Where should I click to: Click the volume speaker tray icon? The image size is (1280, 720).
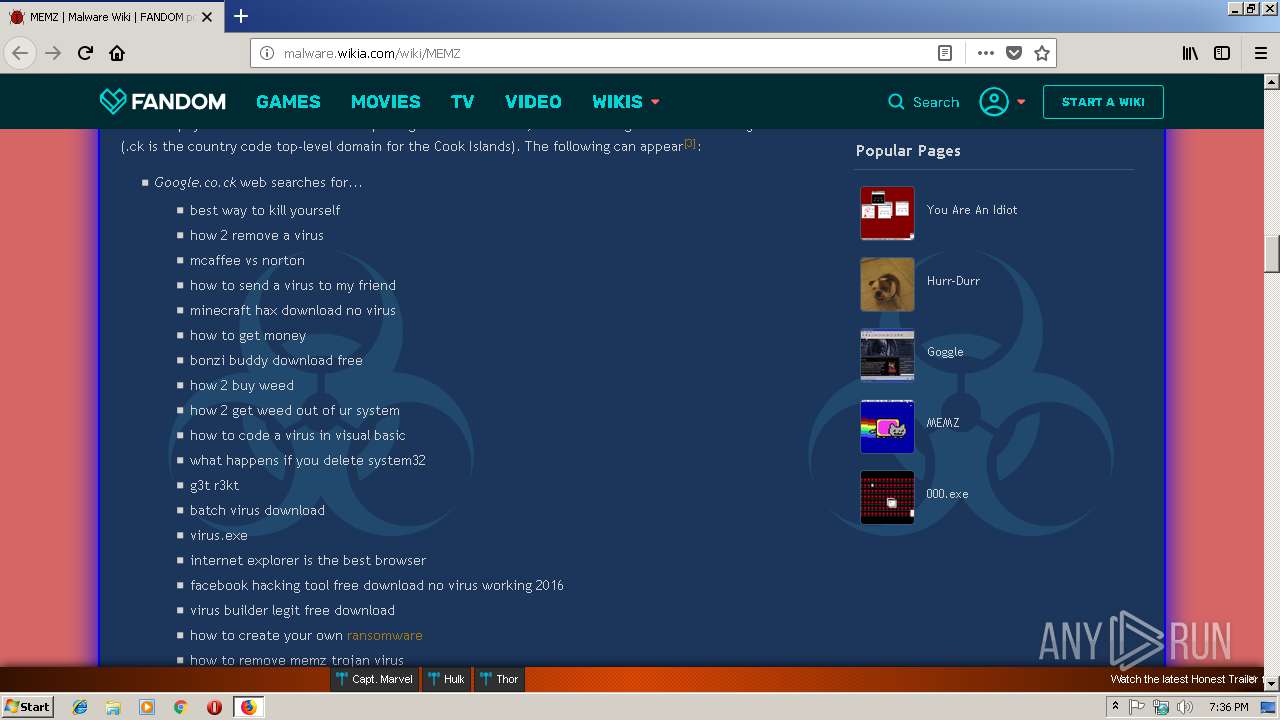click(1185, 707)
